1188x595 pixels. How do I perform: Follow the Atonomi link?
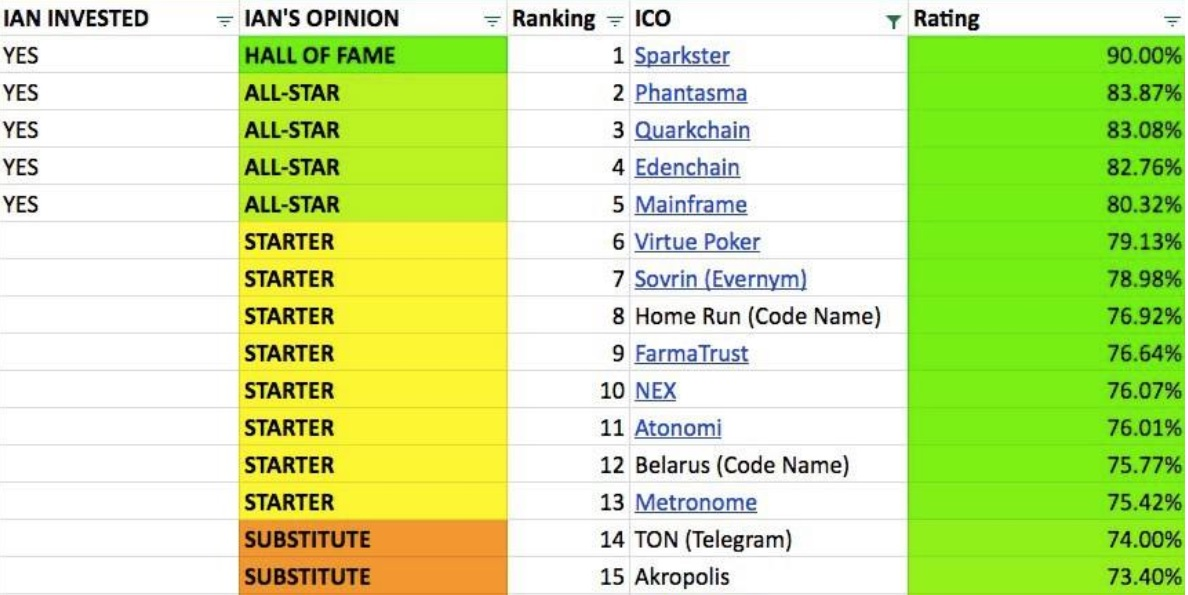coord(677,428)
